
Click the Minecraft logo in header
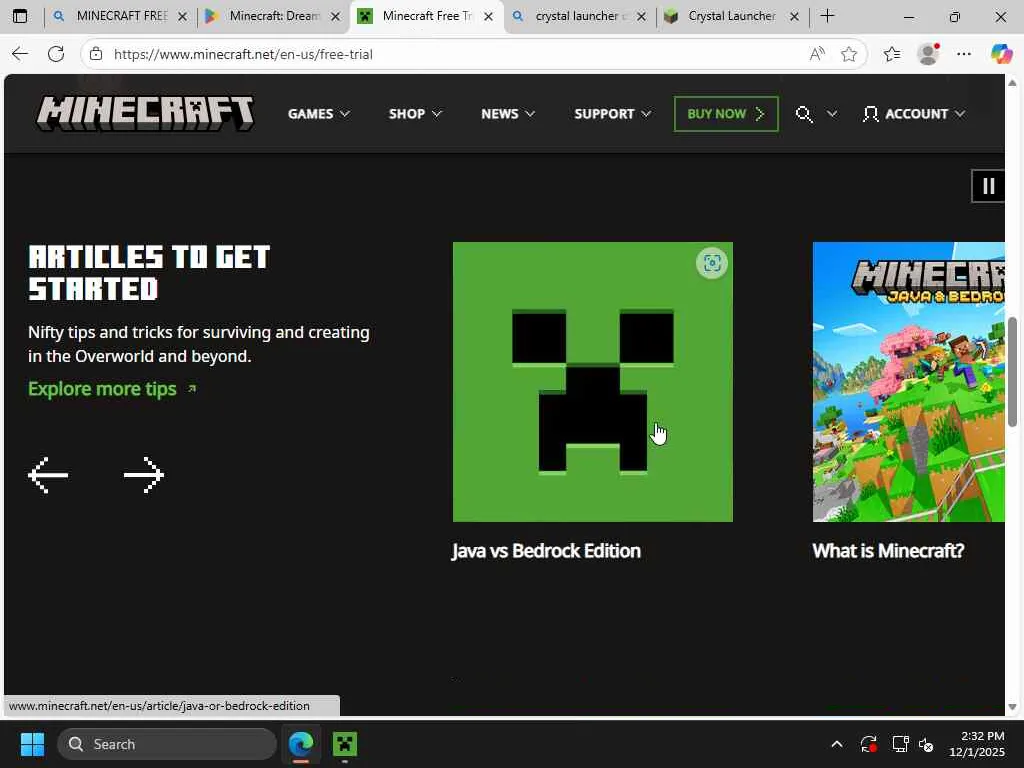tap(145, 114)
